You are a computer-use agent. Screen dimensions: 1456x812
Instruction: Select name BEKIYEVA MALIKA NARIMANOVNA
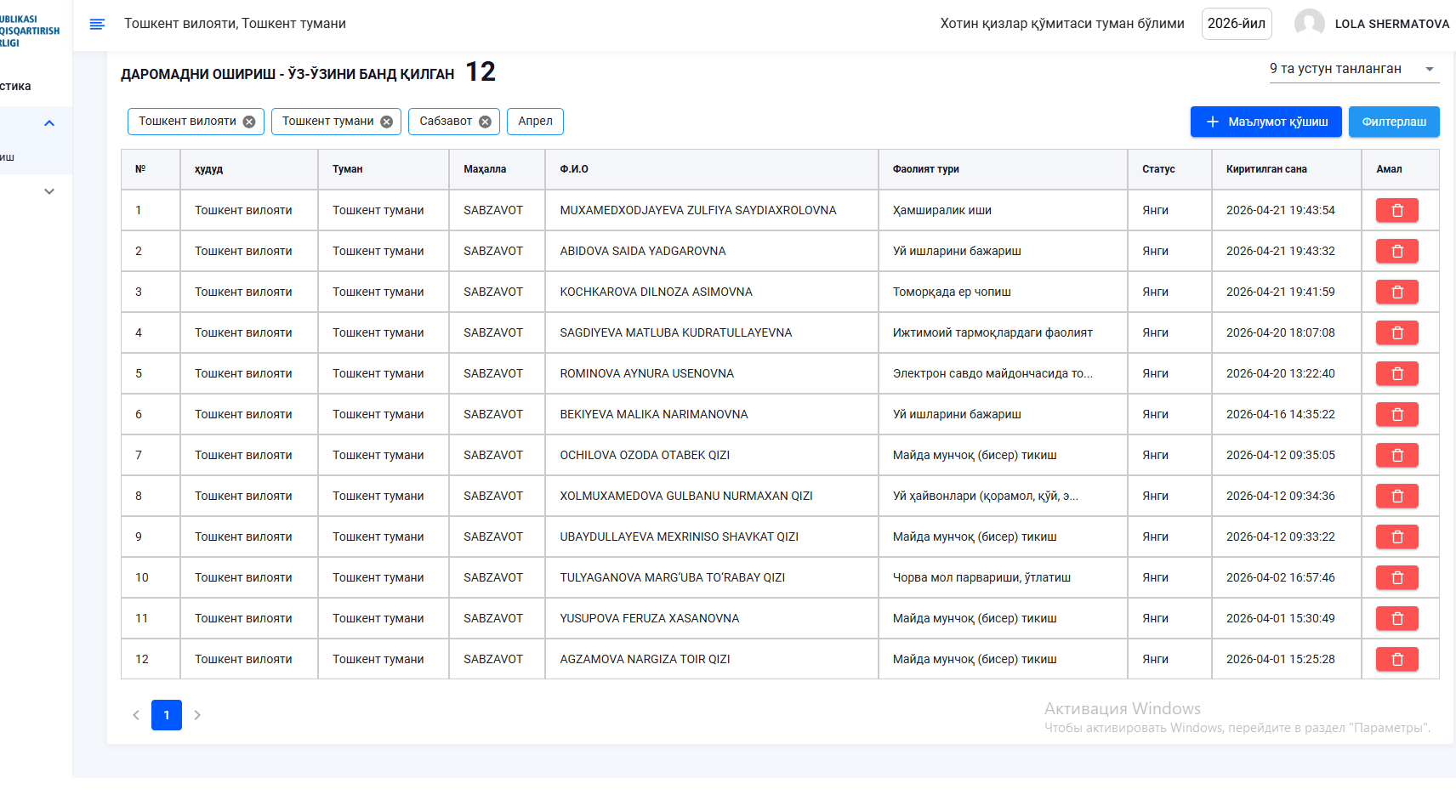point(654,414)
